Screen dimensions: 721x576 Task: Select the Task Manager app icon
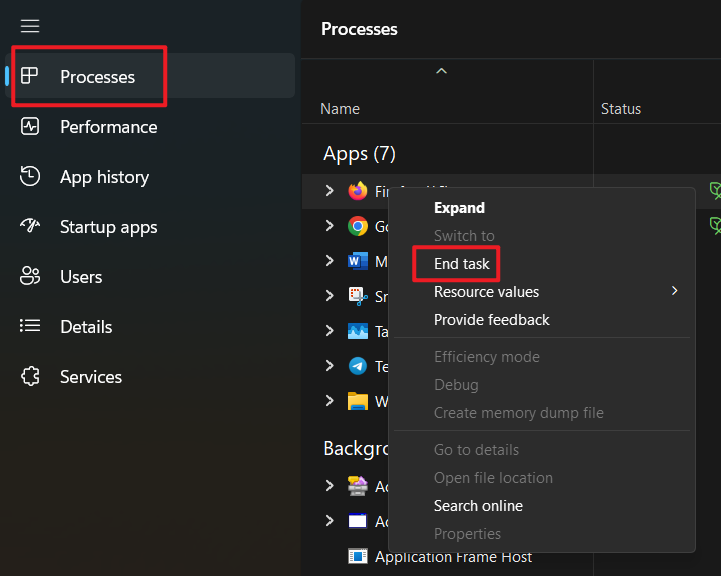[x=358, y=331]
